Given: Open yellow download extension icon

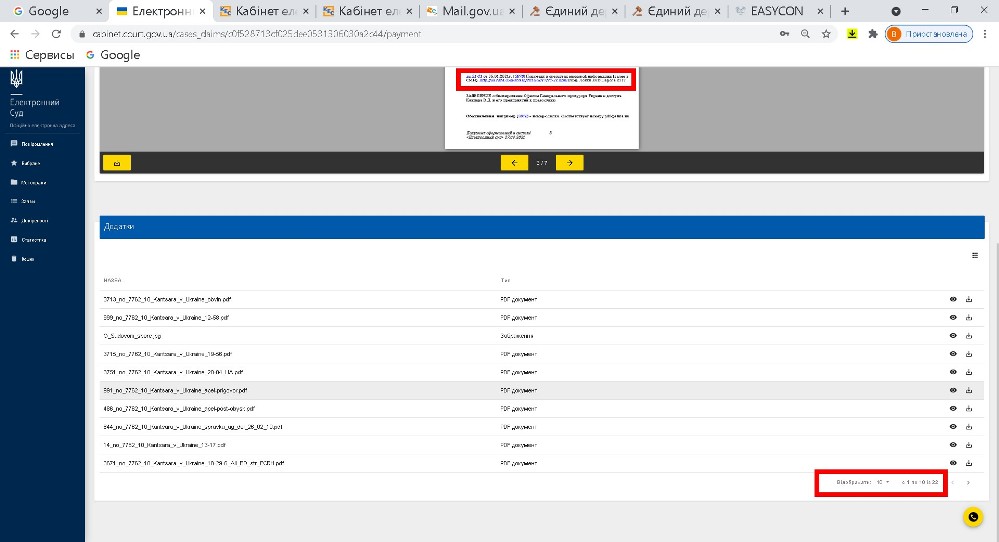Looking at the screenshot, I should (852, 34).
